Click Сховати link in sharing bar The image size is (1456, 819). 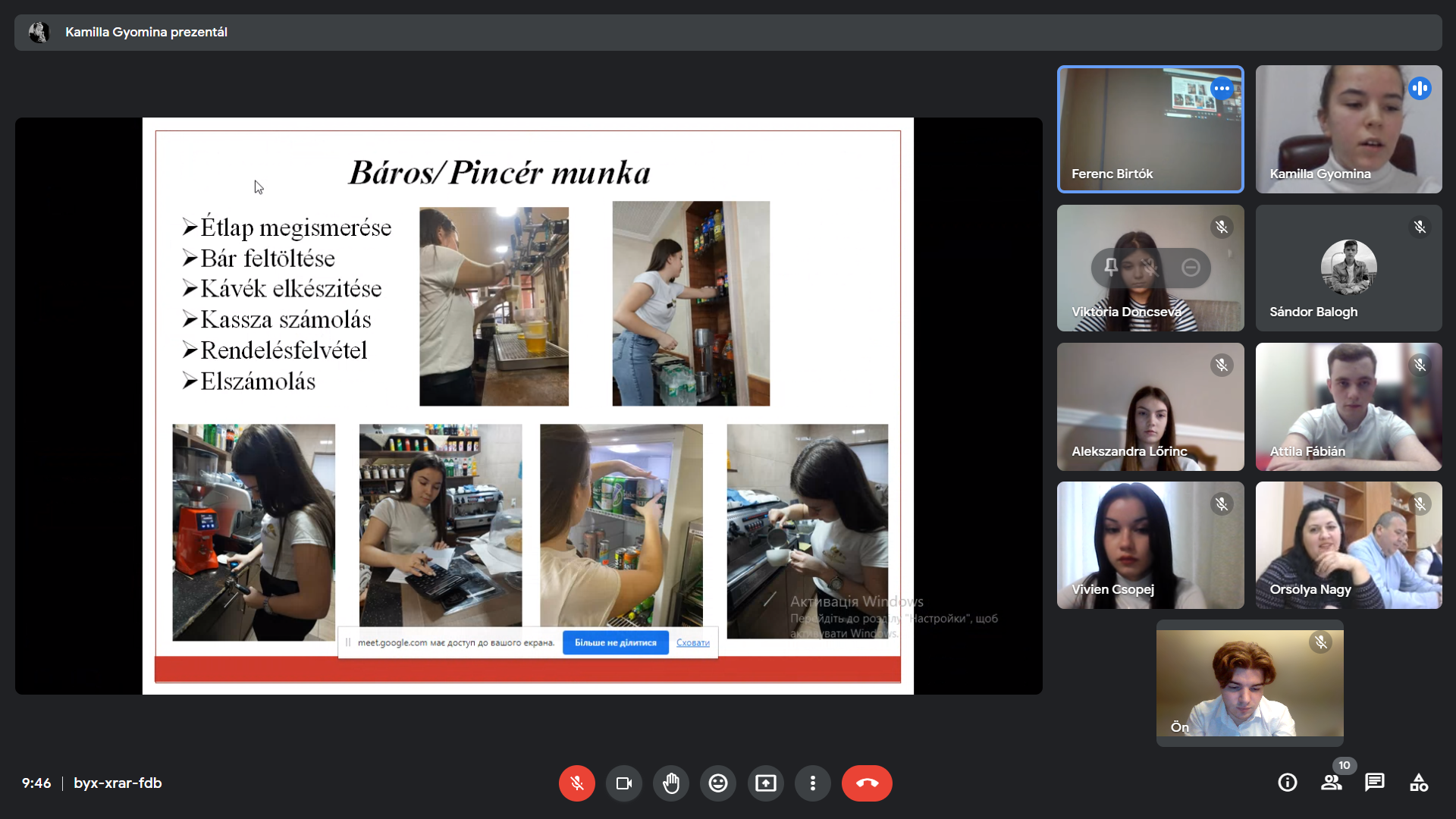click(692, 642)
